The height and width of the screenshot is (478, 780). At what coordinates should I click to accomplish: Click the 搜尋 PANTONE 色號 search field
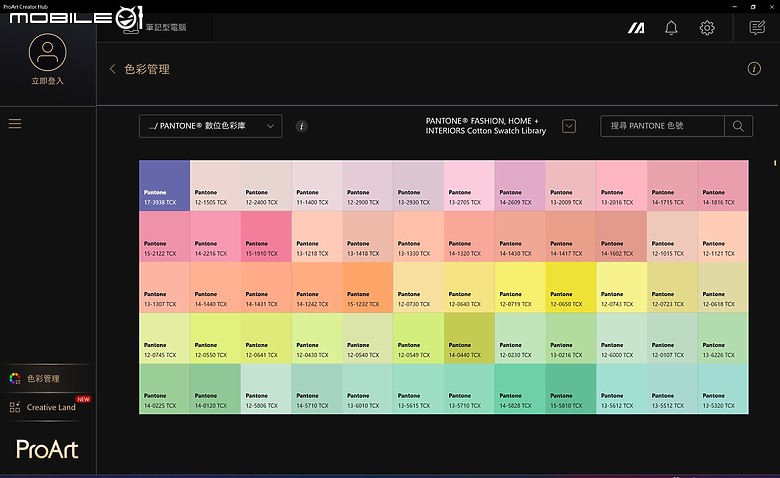[662, 126]
